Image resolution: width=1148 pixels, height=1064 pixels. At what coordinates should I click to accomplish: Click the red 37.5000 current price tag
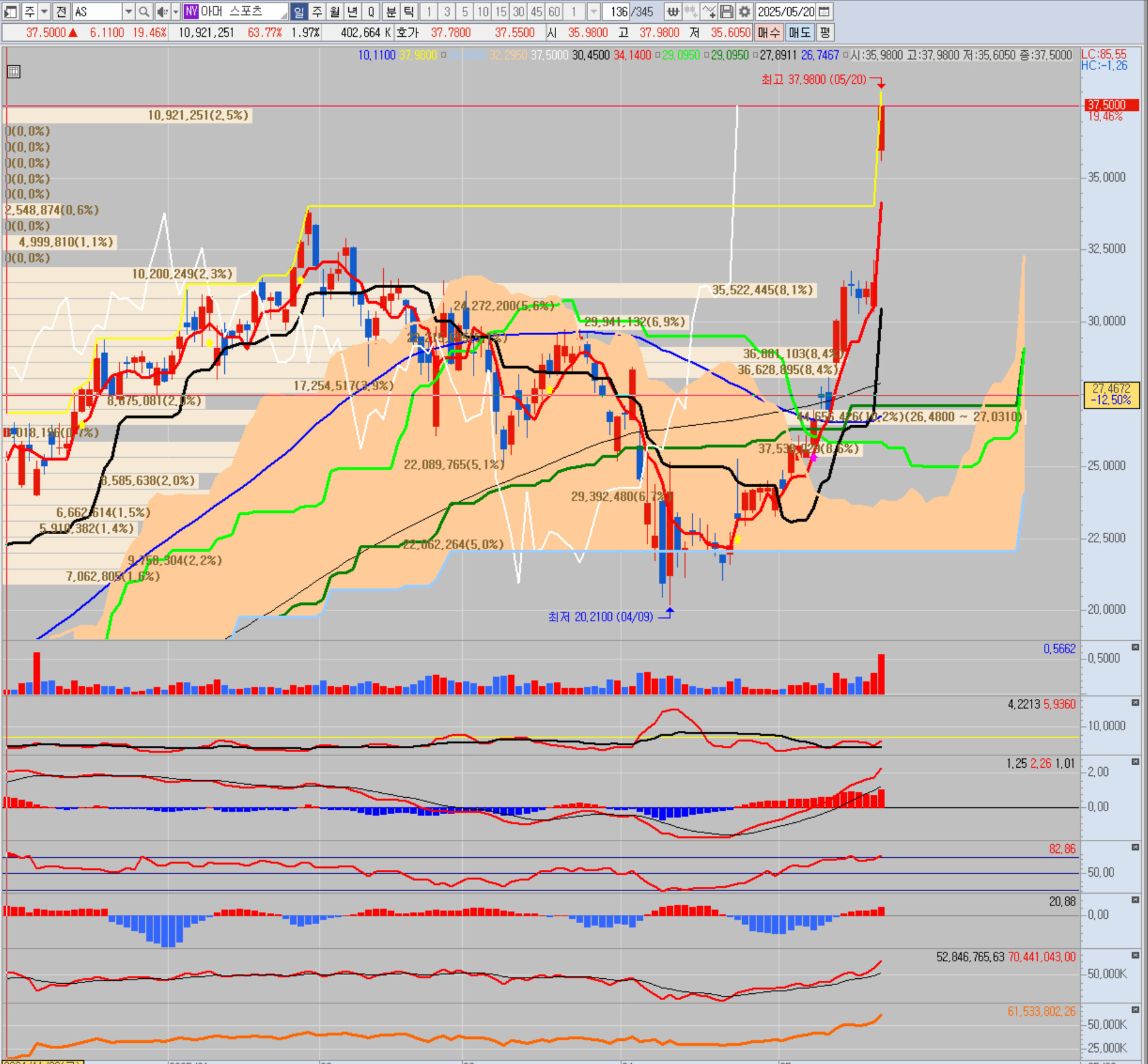(x=1111, y=105)
